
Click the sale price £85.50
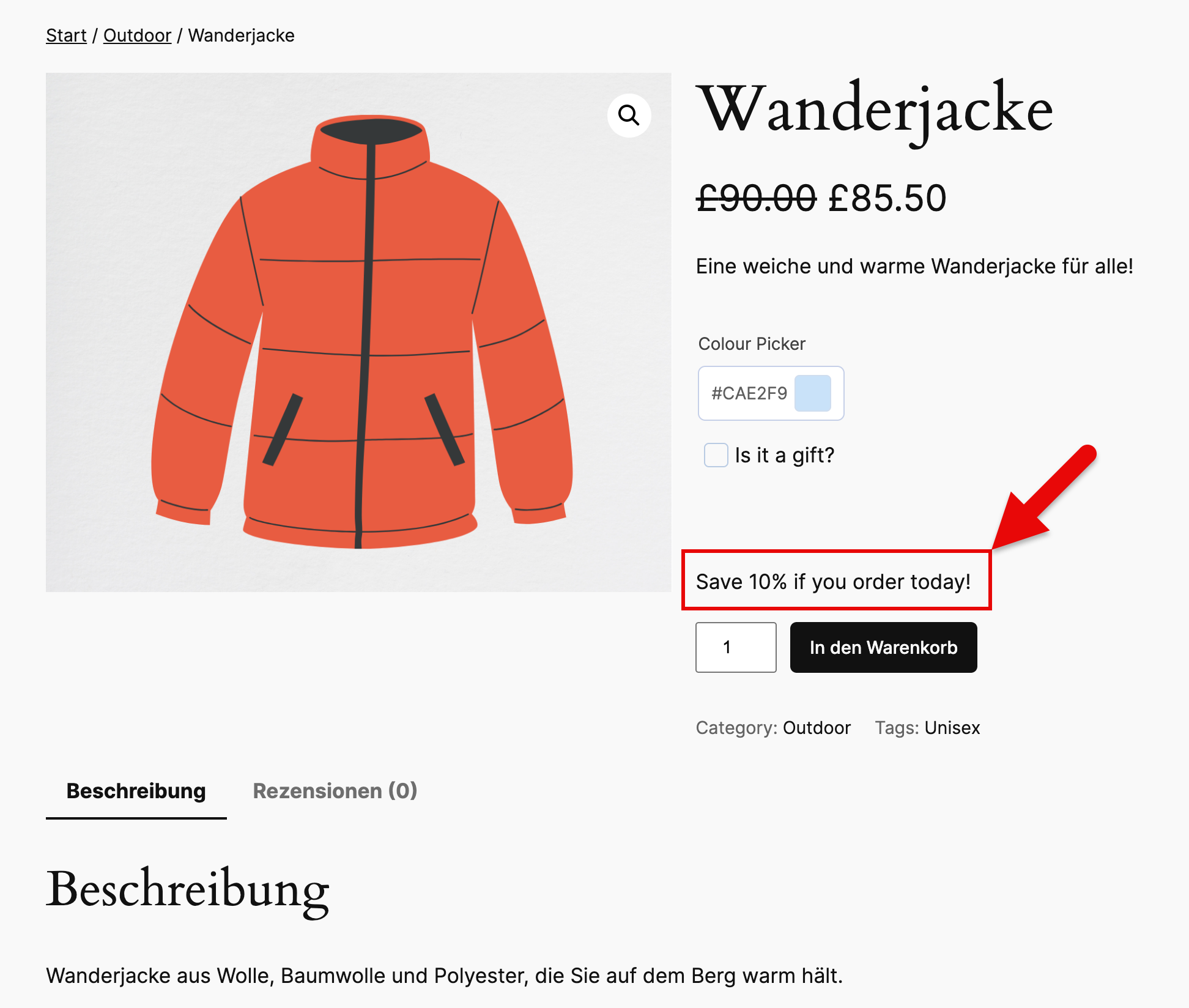887,198
